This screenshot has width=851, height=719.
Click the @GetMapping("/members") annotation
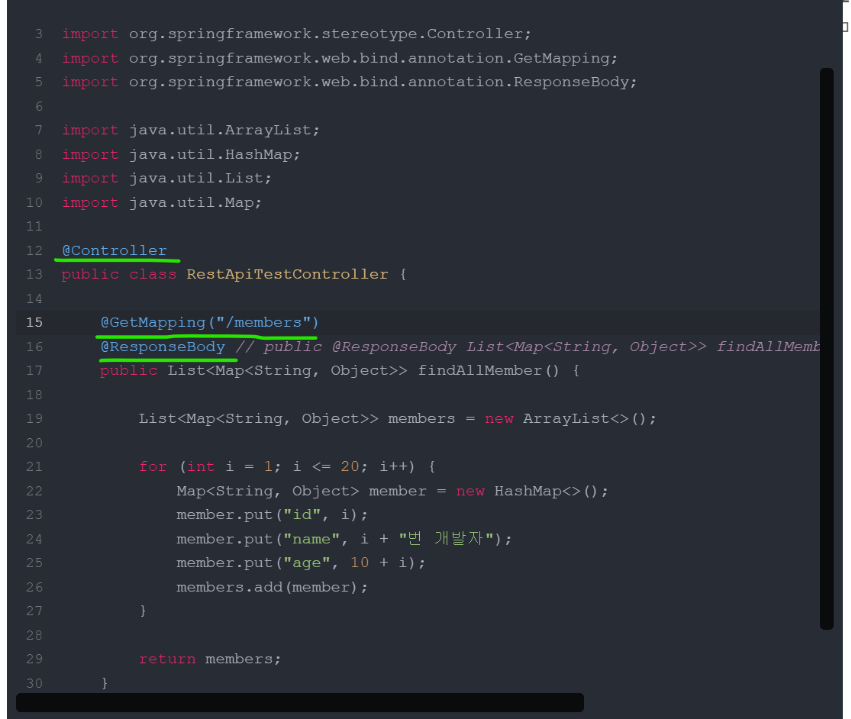[x=209, y=322]
